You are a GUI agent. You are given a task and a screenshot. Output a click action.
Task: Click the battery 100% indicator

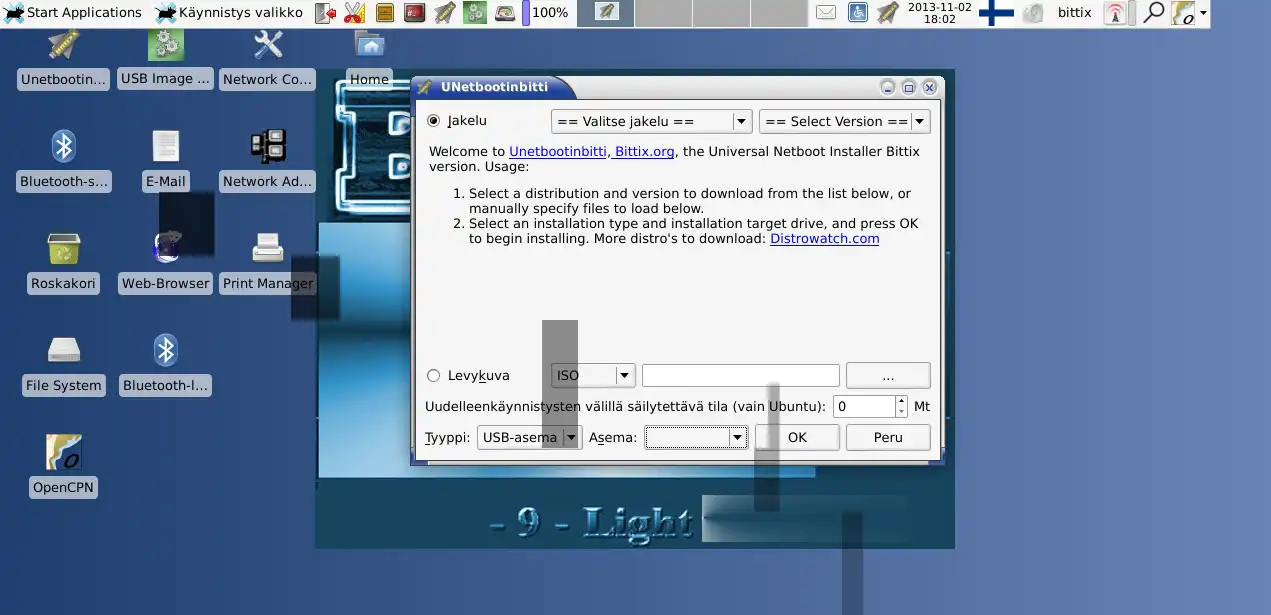tap(547, 13)
